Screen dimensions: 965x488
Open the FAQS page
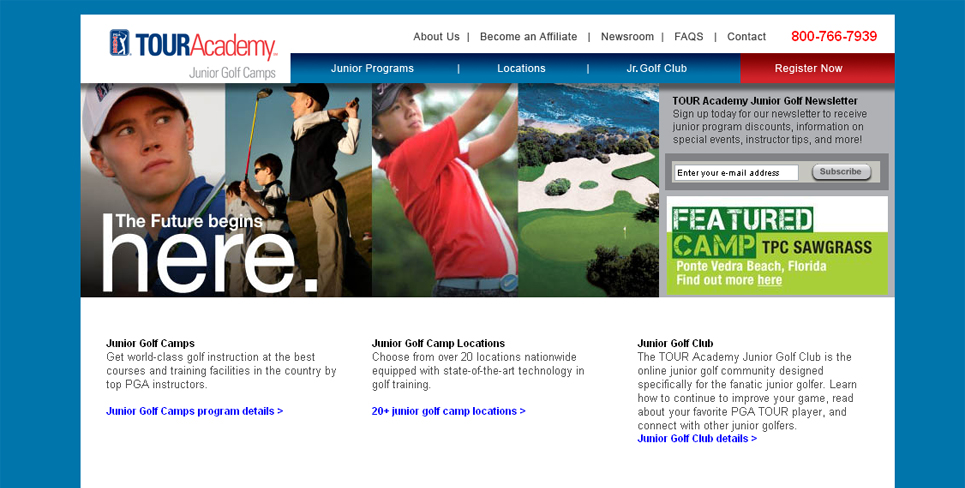(x=689, y=36)
